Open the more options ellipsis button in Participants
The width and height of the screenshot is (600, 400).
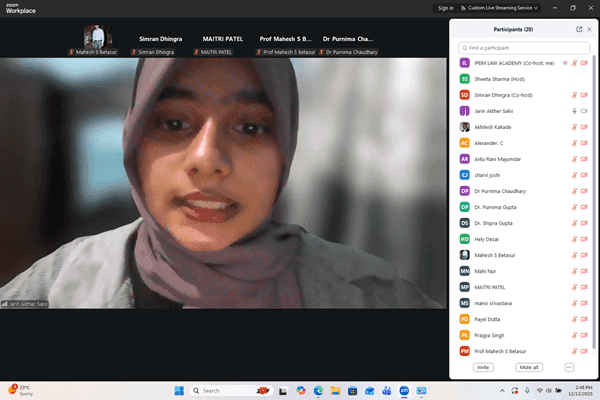pos(569,367)
